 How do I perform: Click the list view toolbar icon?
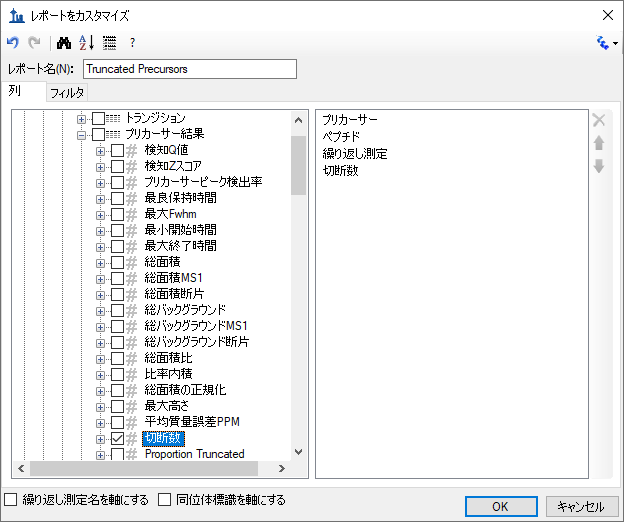tap(109, 43)
